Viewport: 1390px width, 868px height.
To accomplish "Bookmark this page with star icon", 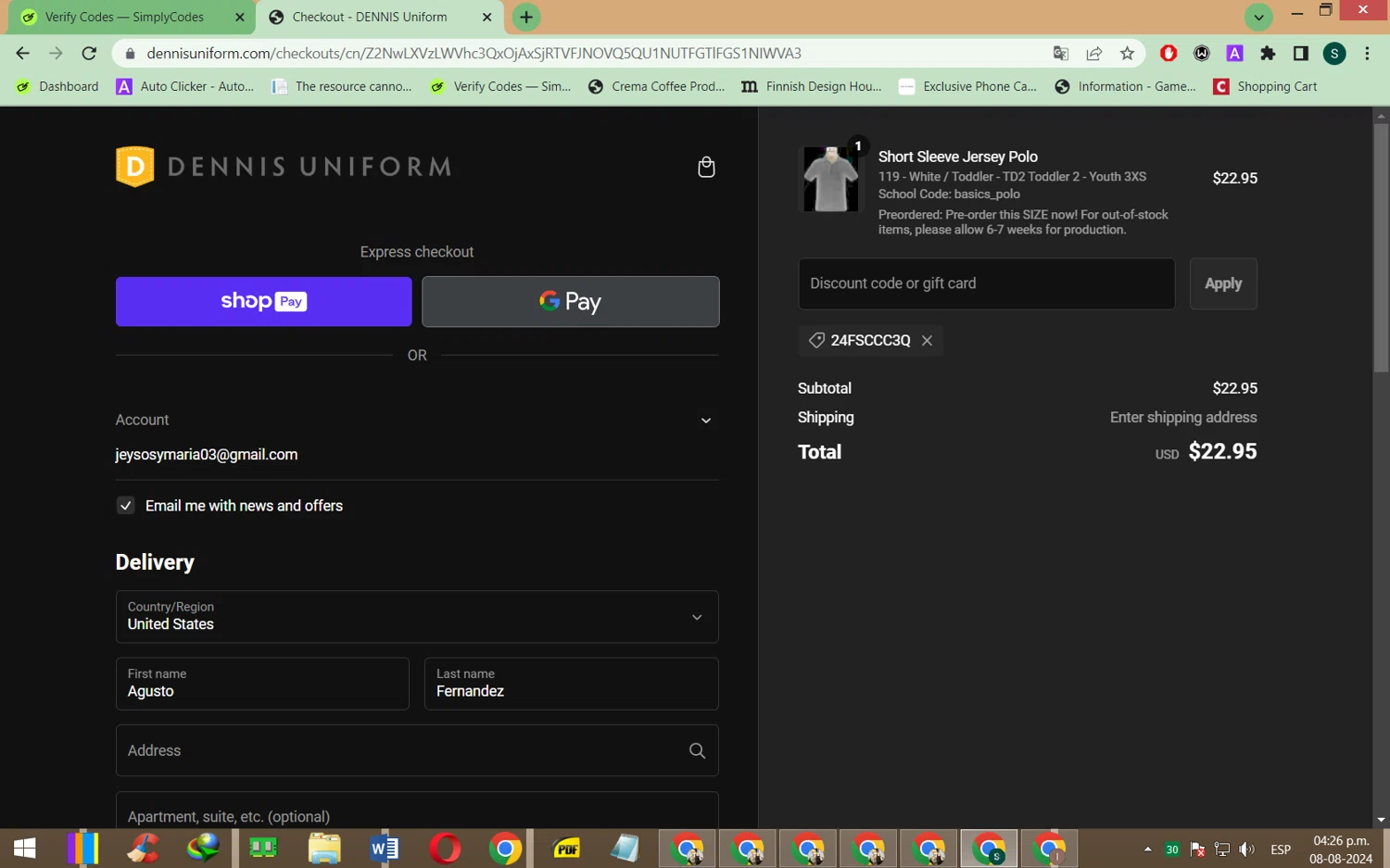I will click(x=1127, y=54).
